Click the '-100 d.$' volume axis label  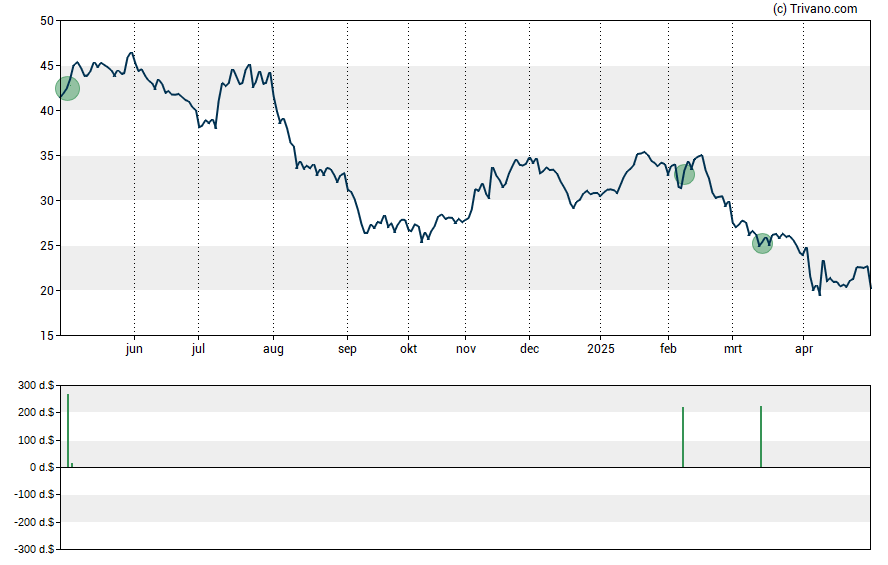coord(35,494)
